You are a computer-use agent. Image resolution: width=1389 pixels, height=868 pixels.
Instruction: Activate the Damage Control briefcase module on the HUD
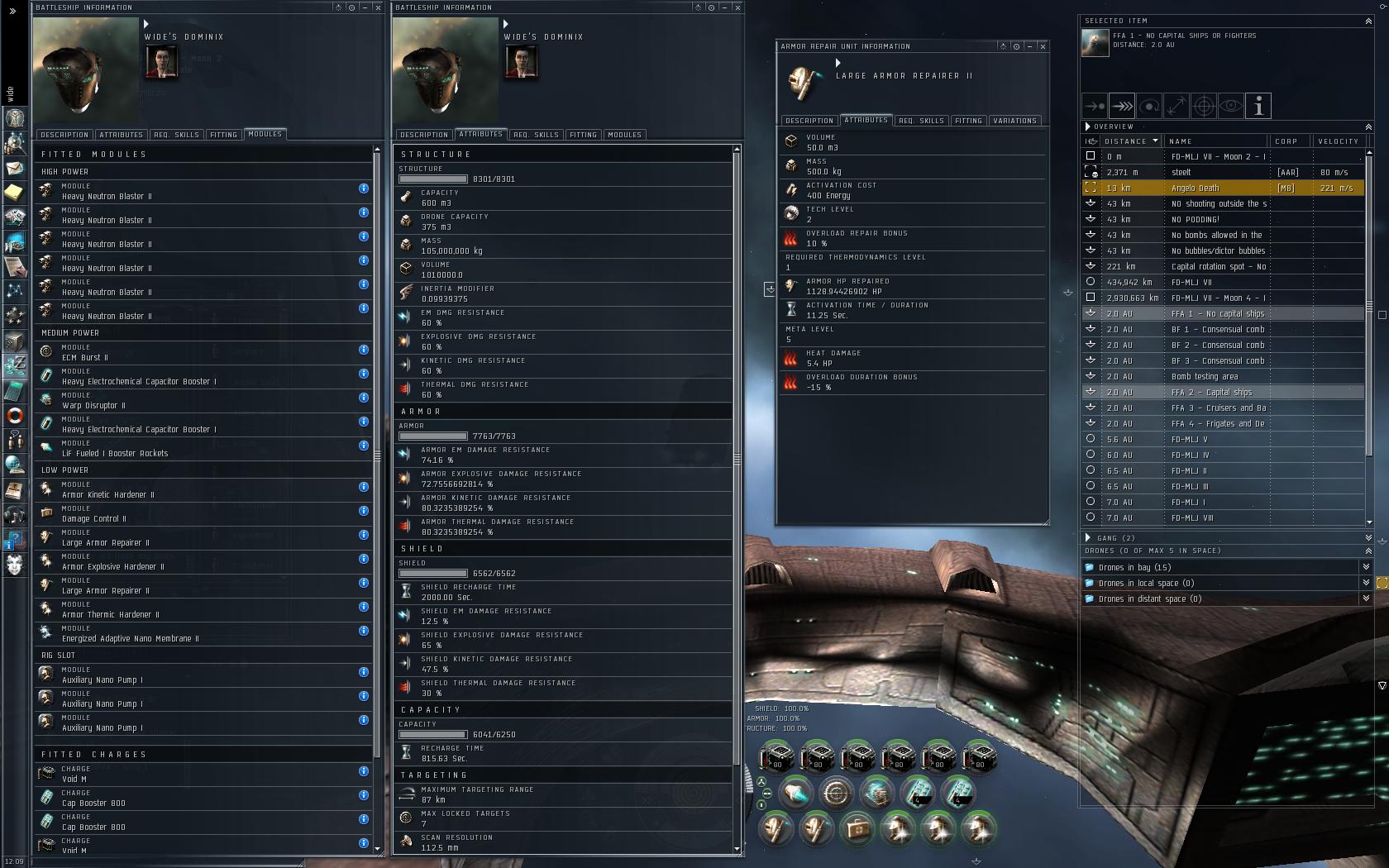pos(857,827)
